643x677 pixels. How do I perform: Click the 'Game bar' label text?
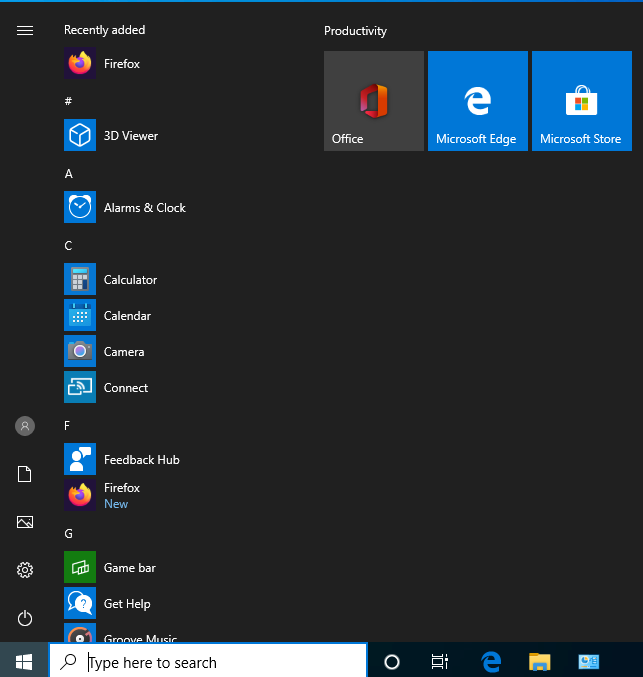[130, 568]
